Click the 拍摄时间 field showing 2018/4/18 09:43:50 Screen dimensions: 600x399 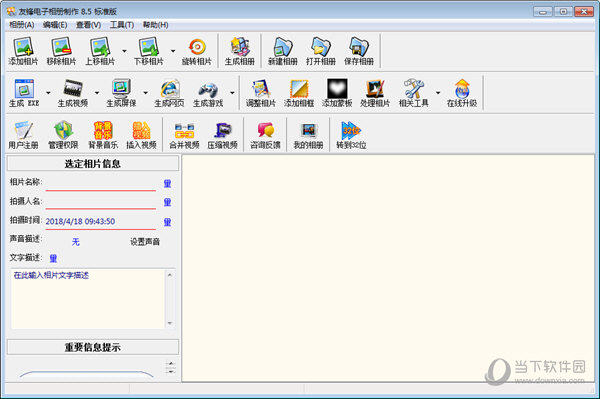point(101,221)
